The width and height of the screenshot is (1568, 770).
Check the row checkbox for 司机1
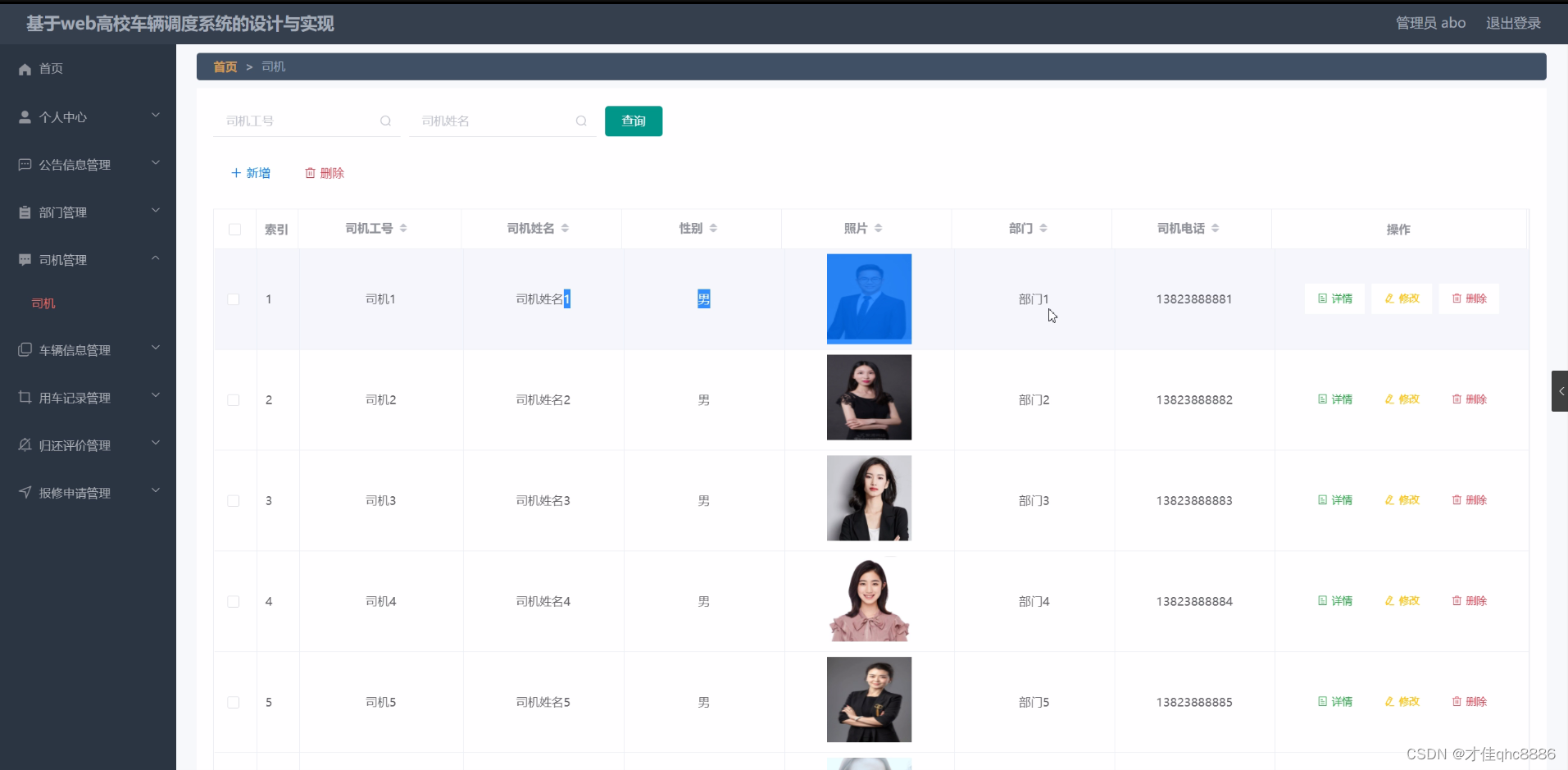click(x=234, y=299)
